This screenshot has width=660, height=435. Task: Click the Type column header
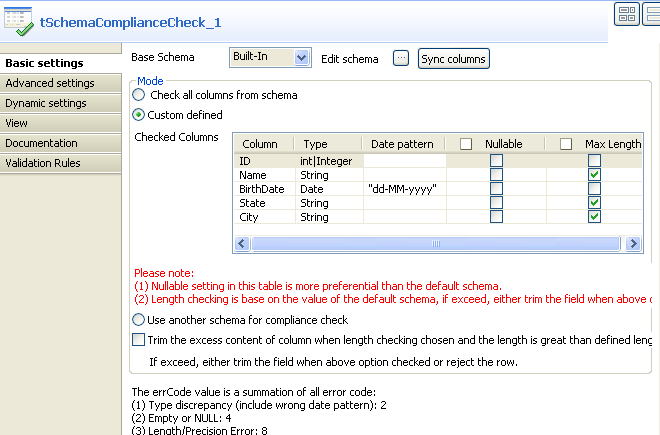pyautogui.click(x=328, y=144)
